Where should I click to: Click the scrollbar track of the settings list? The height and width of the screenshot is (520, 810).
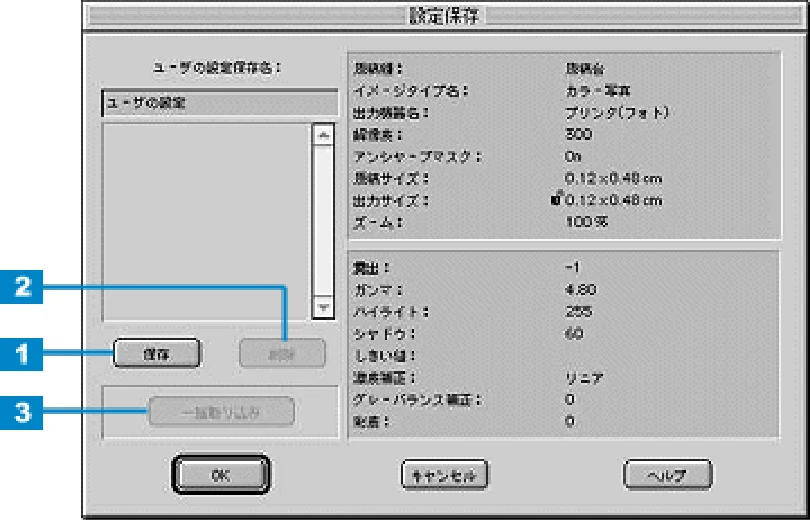click(x=324, y=222)
